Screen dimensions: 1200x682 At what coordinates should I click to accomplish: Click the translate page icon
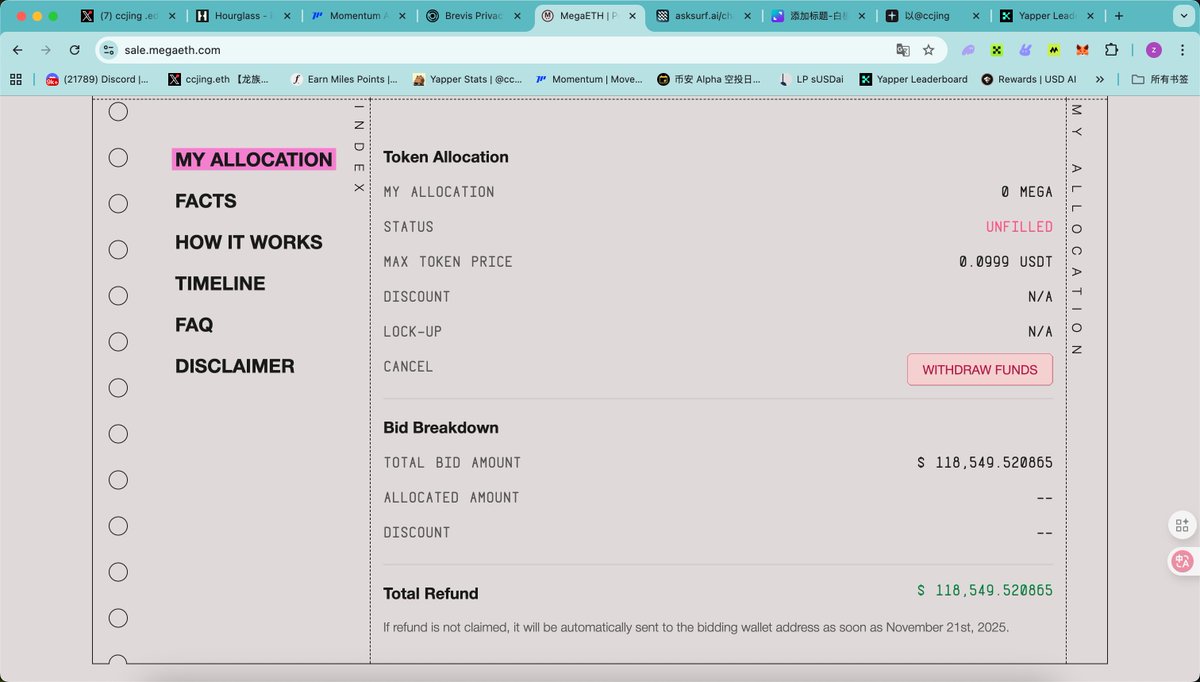point(903,50)
